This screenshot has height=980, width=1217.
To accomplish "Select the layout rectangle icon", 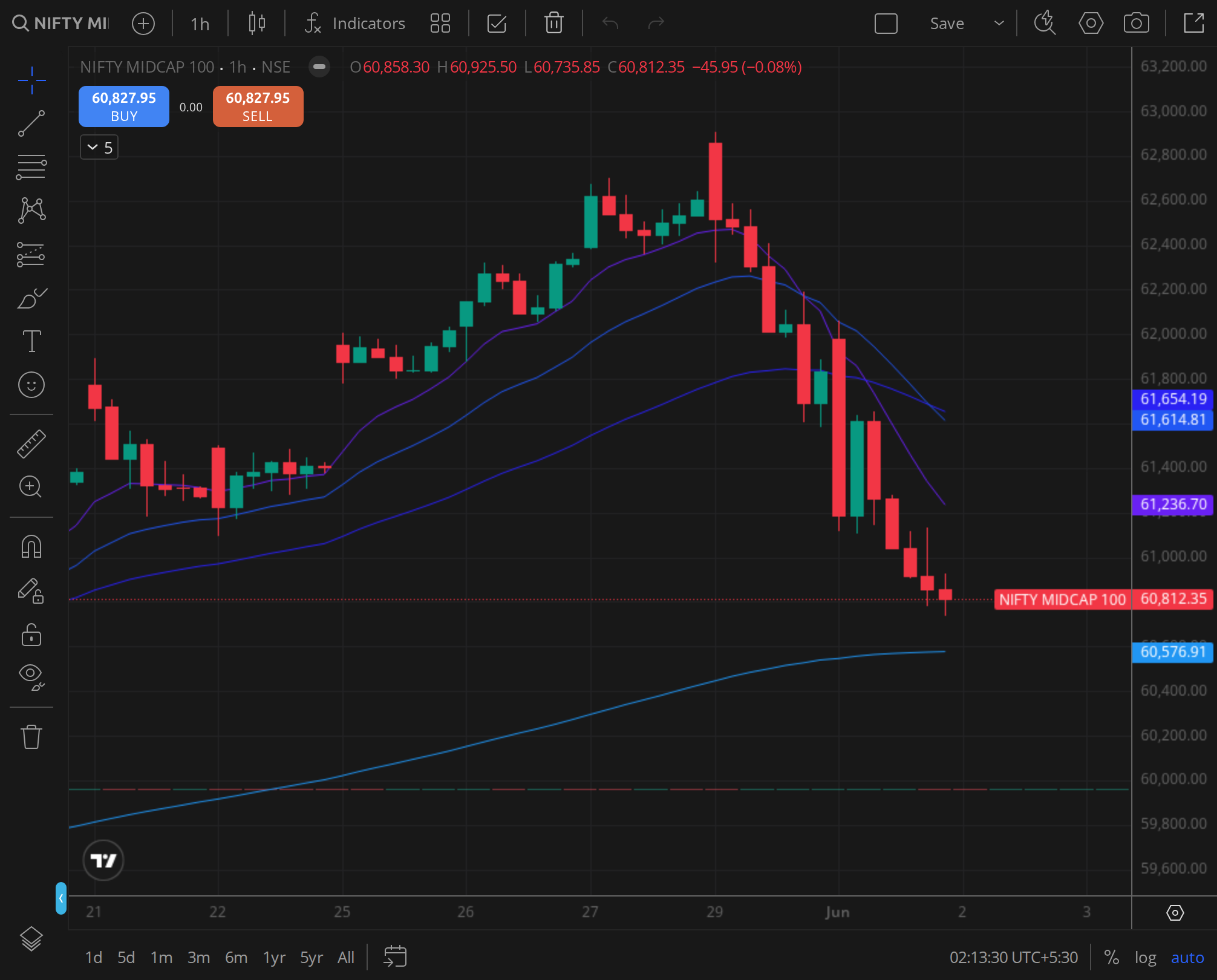I will tap(886, 24).
